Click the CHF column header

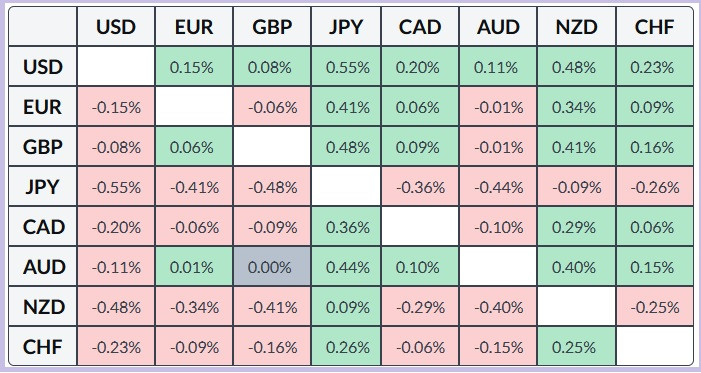point(655,26)
